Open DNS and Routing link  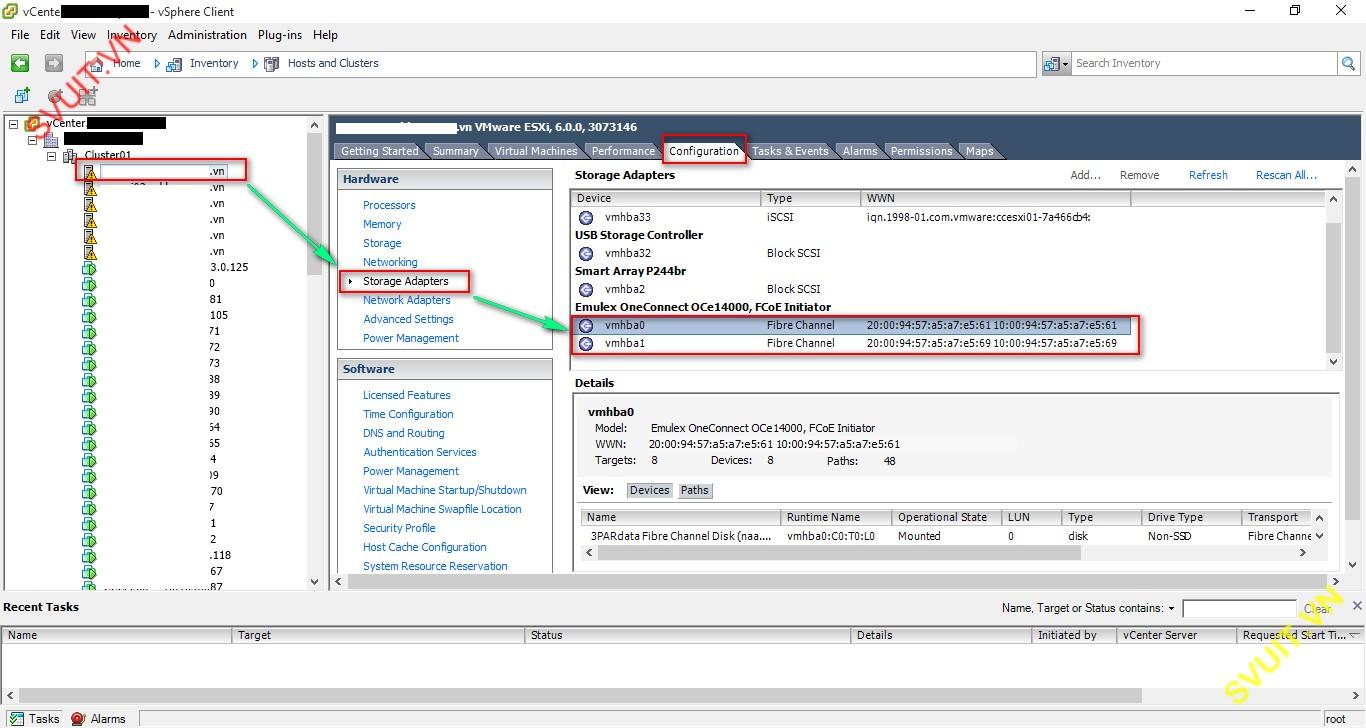404,433
